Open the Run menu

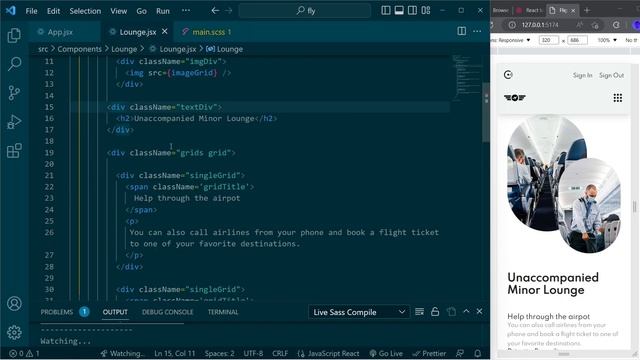click(x=163, y=11)
